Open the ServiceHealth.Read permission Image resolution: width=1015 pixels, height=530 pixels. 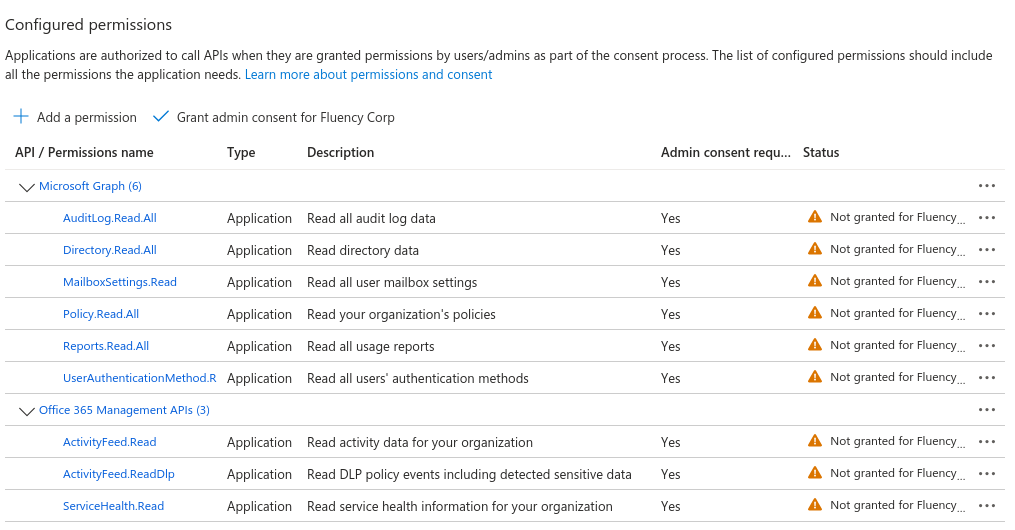click(113, 506)
